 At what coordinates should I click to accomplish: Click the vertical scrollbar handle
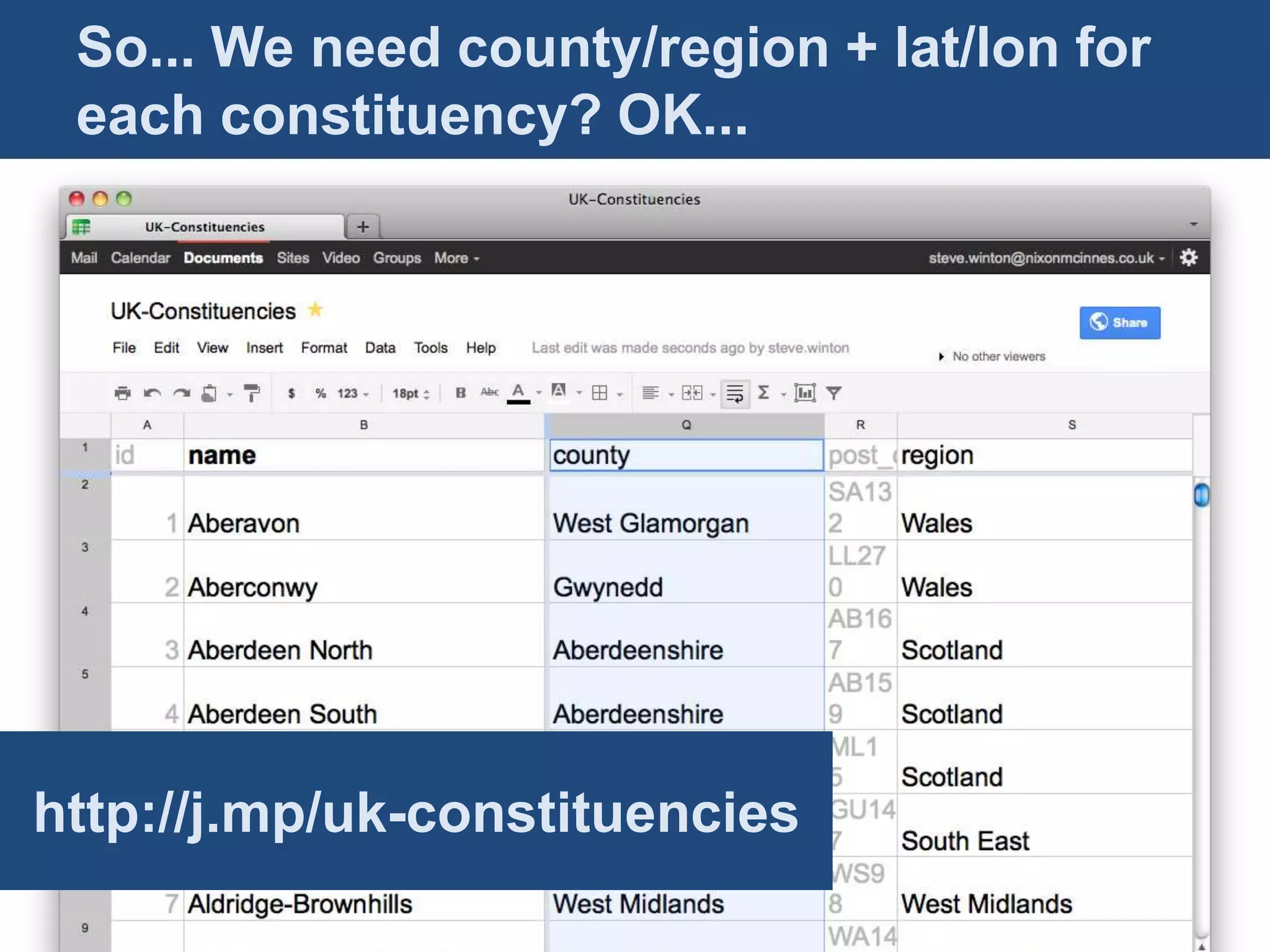point(1201,495)
